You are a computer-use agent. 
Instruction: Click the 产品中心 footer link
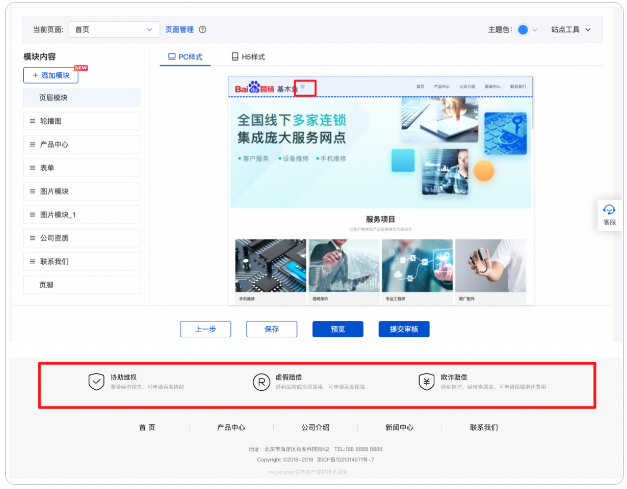[x=231, y=427]
